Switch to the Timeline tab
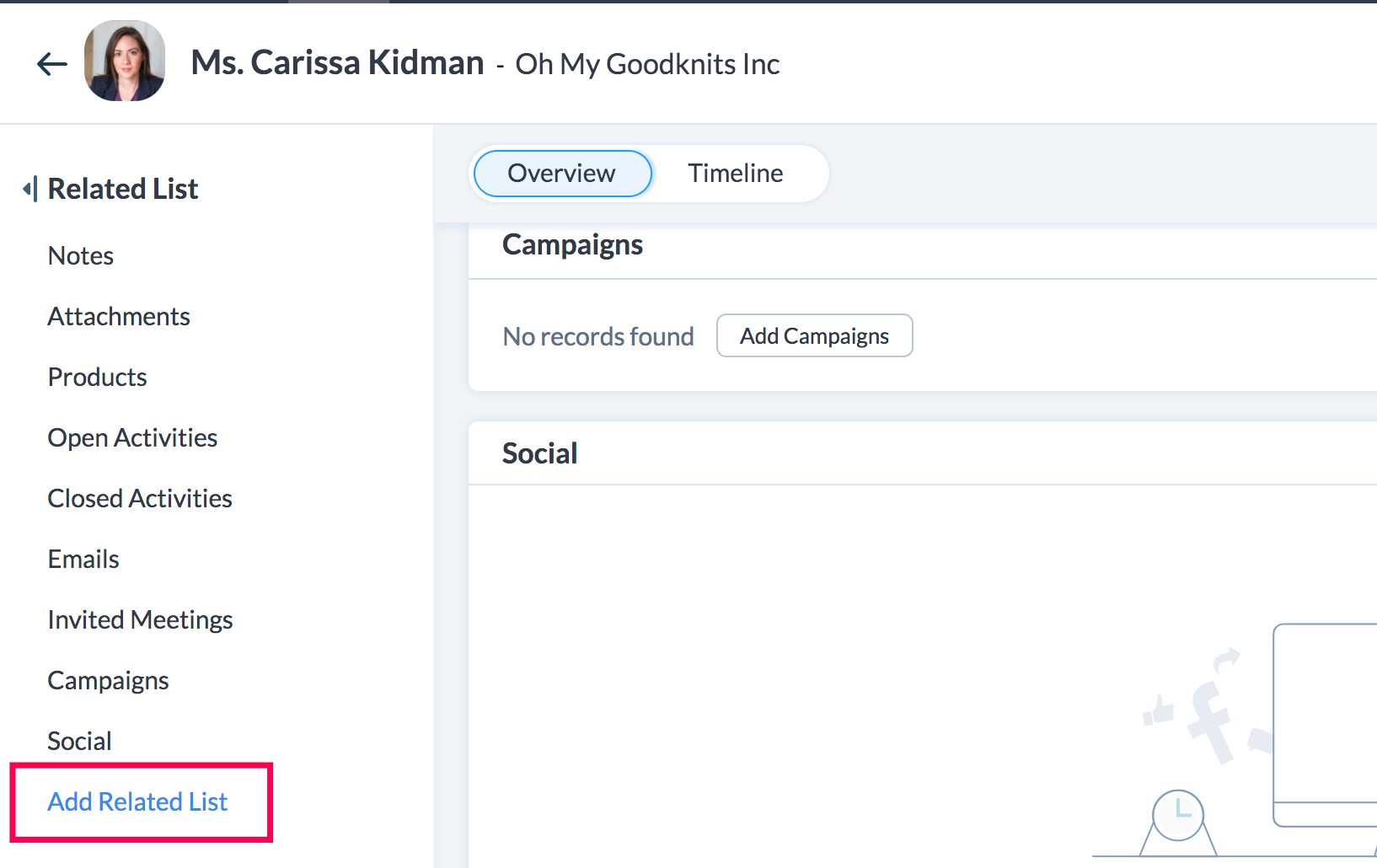Image resolution: width=1377 pixels, height=868 pixels. pyautogui.click(x=735, y=174)
